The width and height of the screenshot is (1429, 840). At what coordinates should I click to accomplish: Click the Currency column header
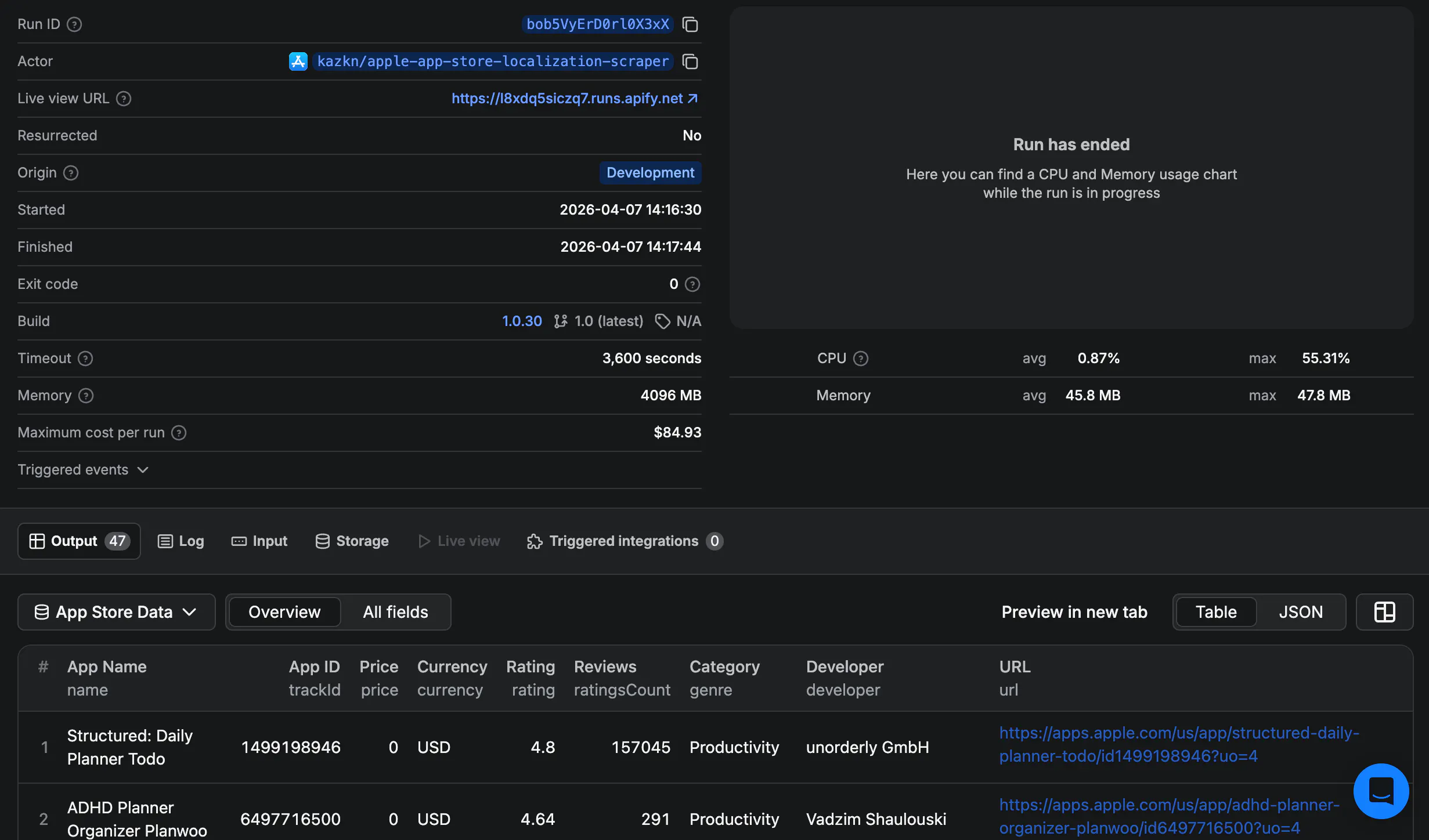pos(452,667)
